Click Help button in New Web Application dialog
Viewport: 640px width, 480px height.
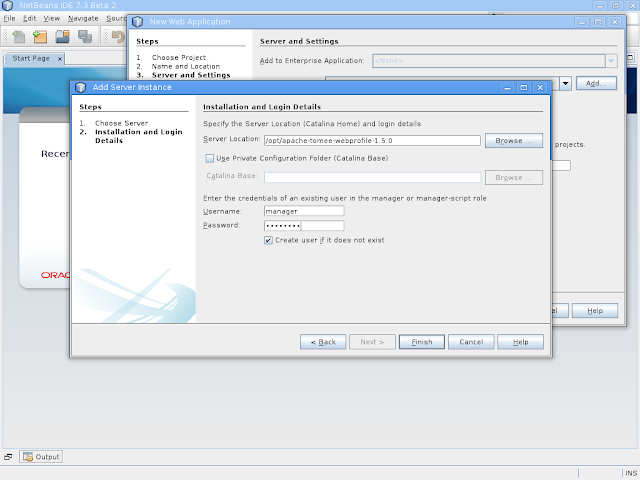pos(595,311)
